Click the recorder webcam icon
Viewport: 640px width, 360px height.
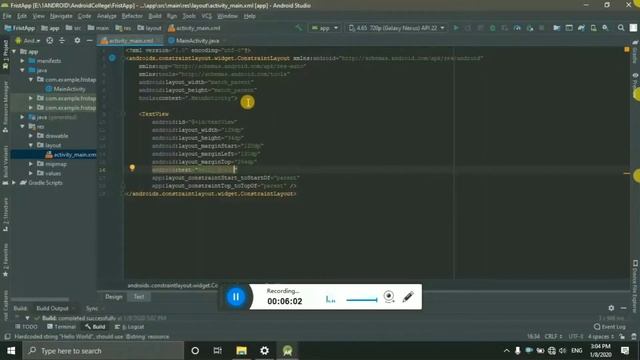389,297
